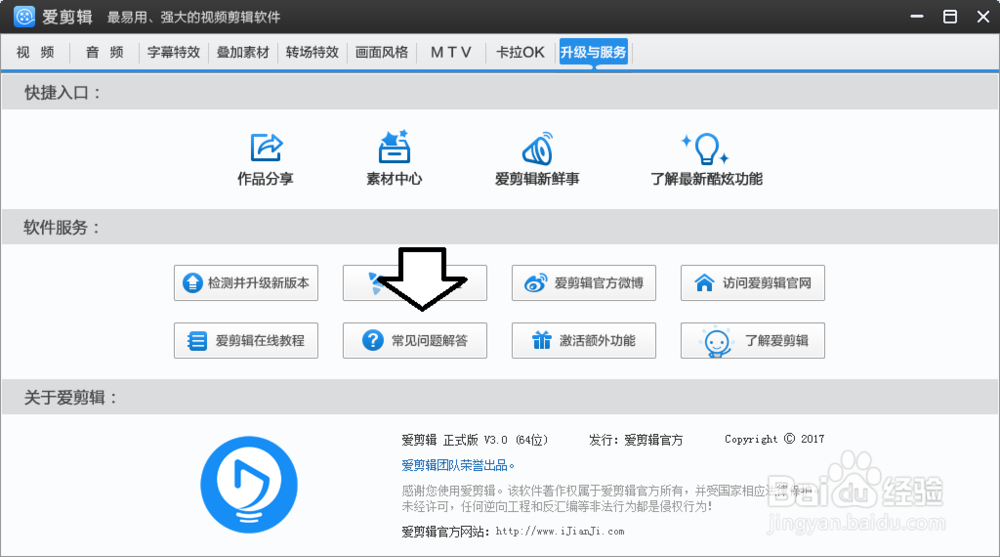Click the large 爱剪辑 logo in the about section
This screenshot has height=557, width=1000.
(x=249, y=485)
